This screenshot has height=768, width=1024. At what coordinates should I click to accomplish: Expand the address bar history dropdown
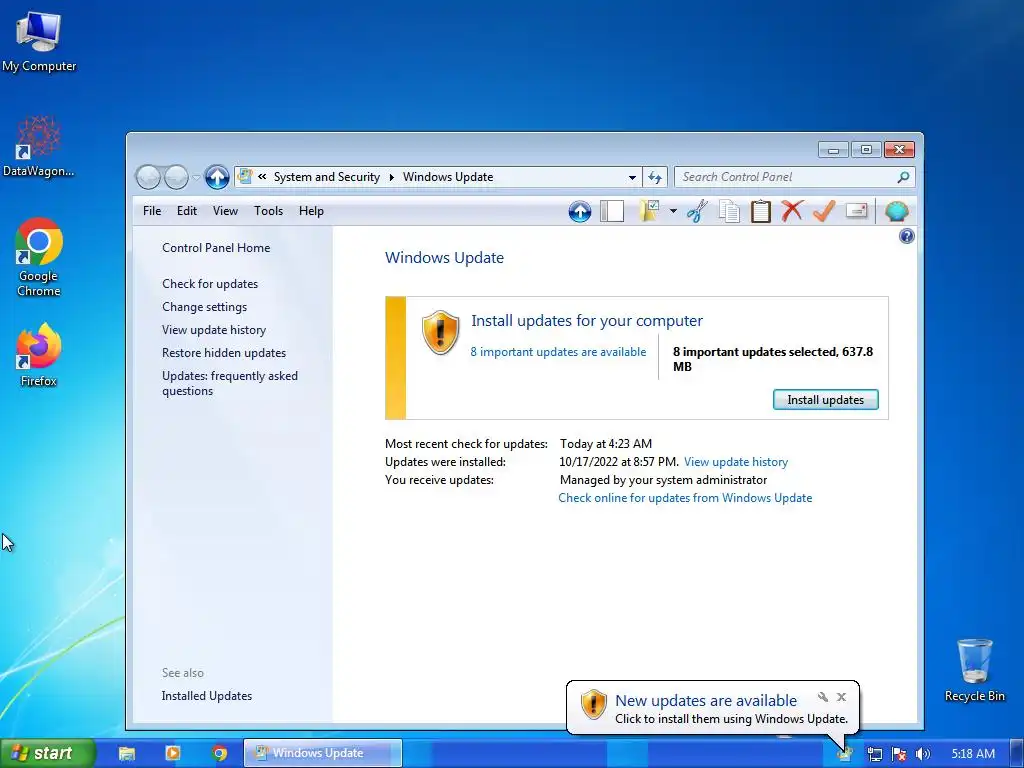[632, 177]
